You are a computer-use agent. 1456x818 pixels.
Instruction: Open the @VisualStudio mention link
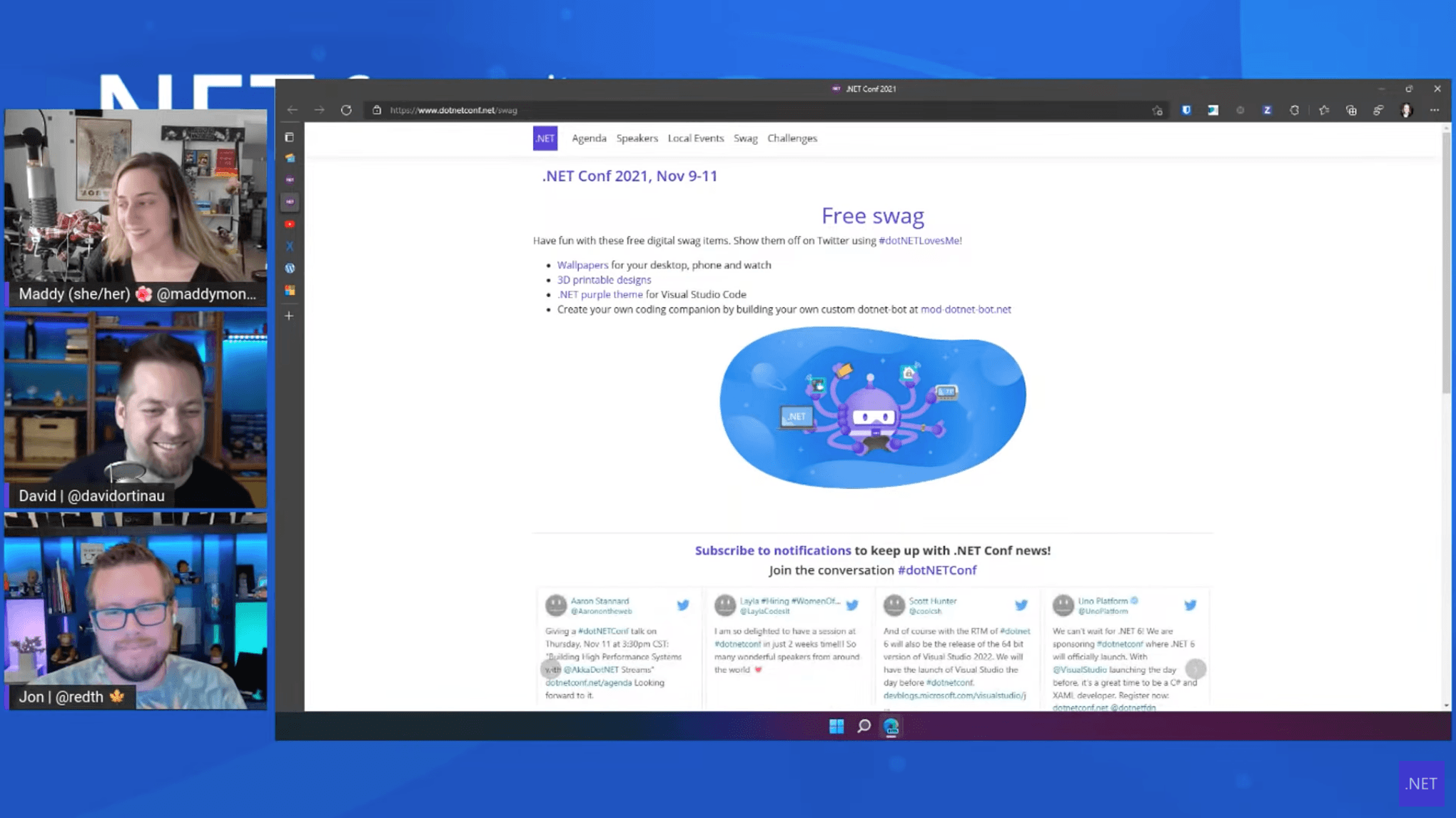[1079, 670]
